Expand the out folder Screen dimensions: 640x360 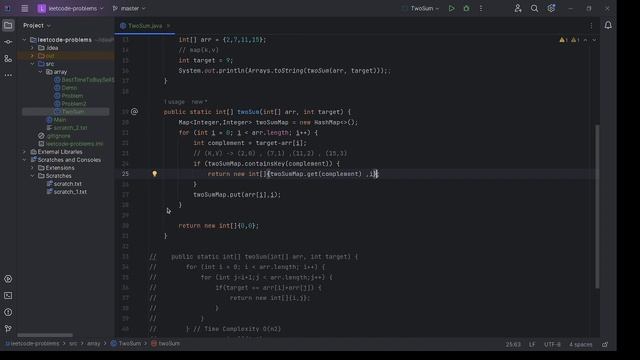(32, 56)
